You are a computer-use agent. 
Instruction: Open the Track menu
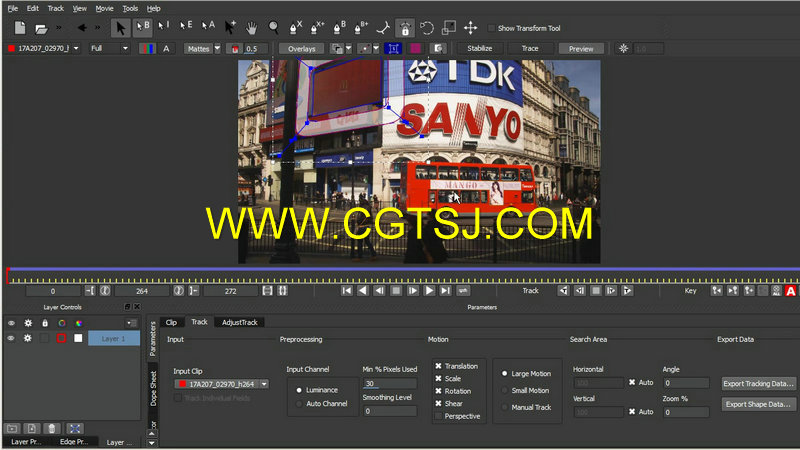(x=56, y=8)
